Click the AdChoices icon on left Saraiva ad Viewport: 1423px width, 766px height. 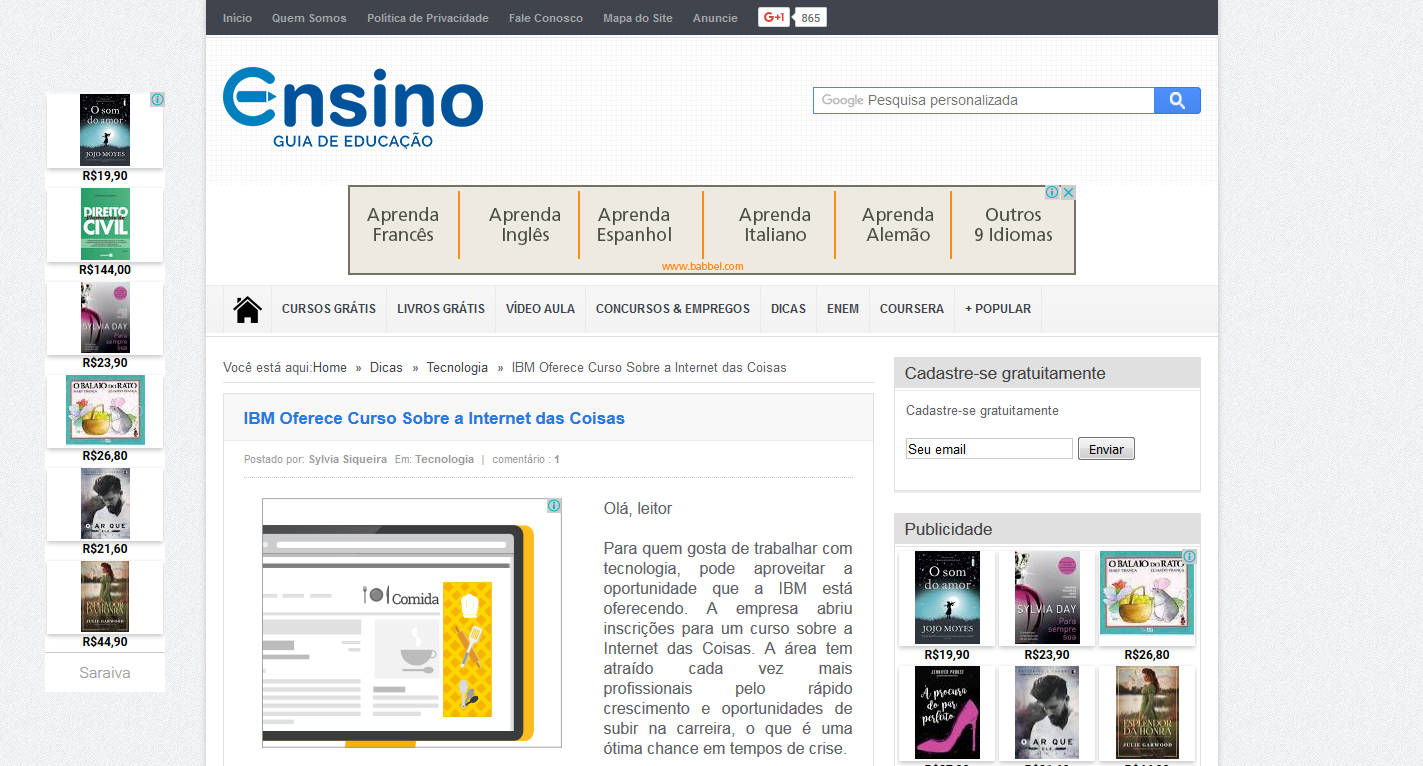(157, 100)
